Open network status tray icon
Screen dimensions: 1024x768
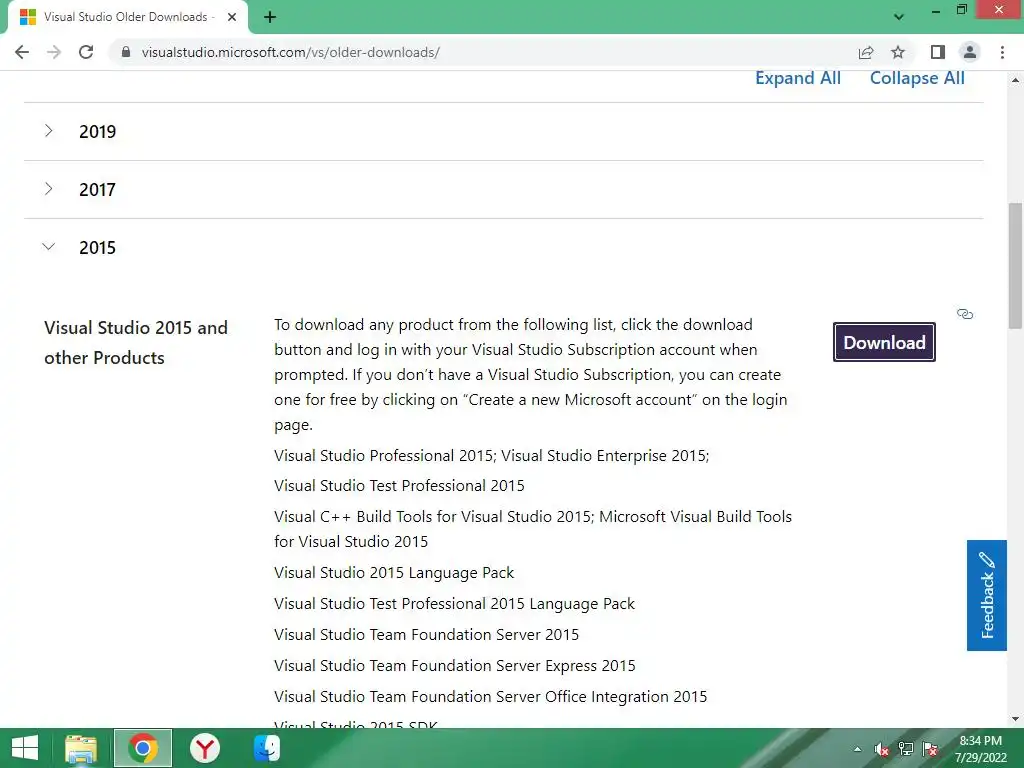906,749
